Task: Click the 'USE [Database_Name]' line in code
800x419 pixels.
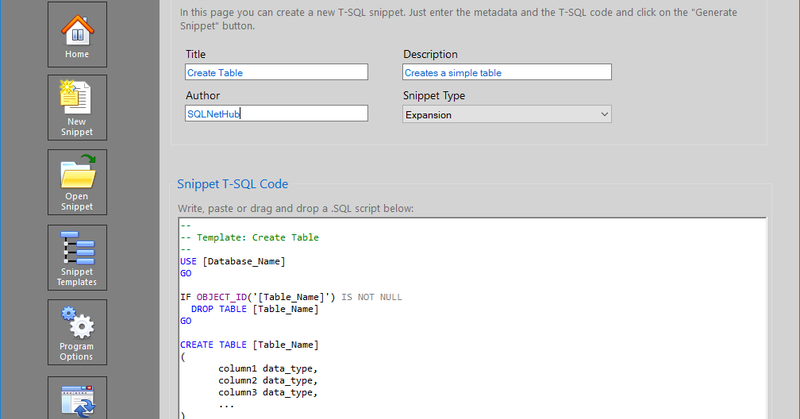Action: tap(233, 261)
